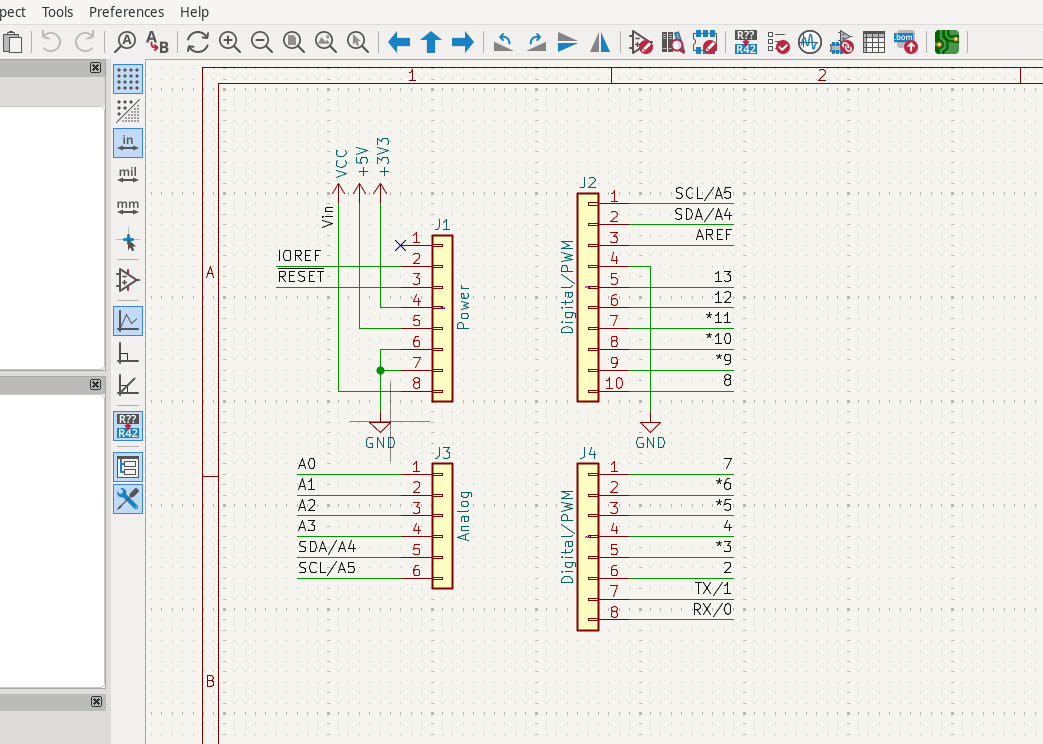Image resolution: width=1043 pixels, height=744 pixels.
Task: Open the symbol editor
Action: click(x=641, y=42)
